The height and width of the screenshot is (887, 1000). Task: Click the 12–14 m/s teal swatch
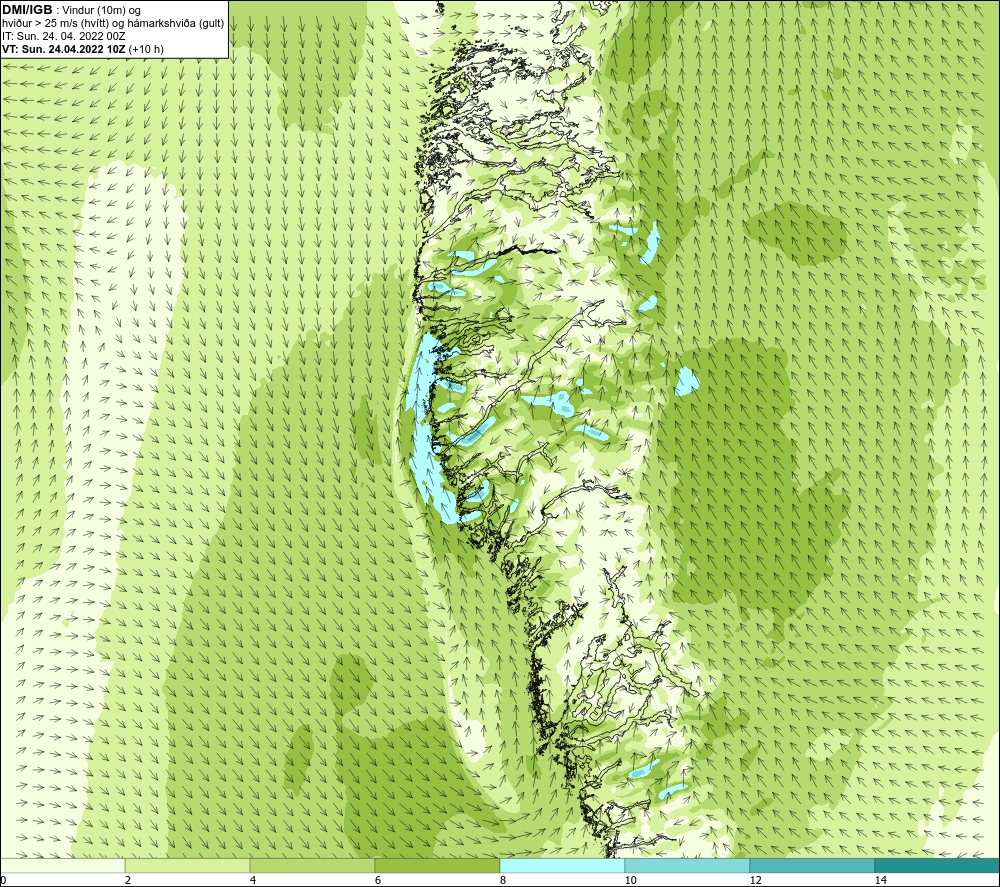pos(812,865)
